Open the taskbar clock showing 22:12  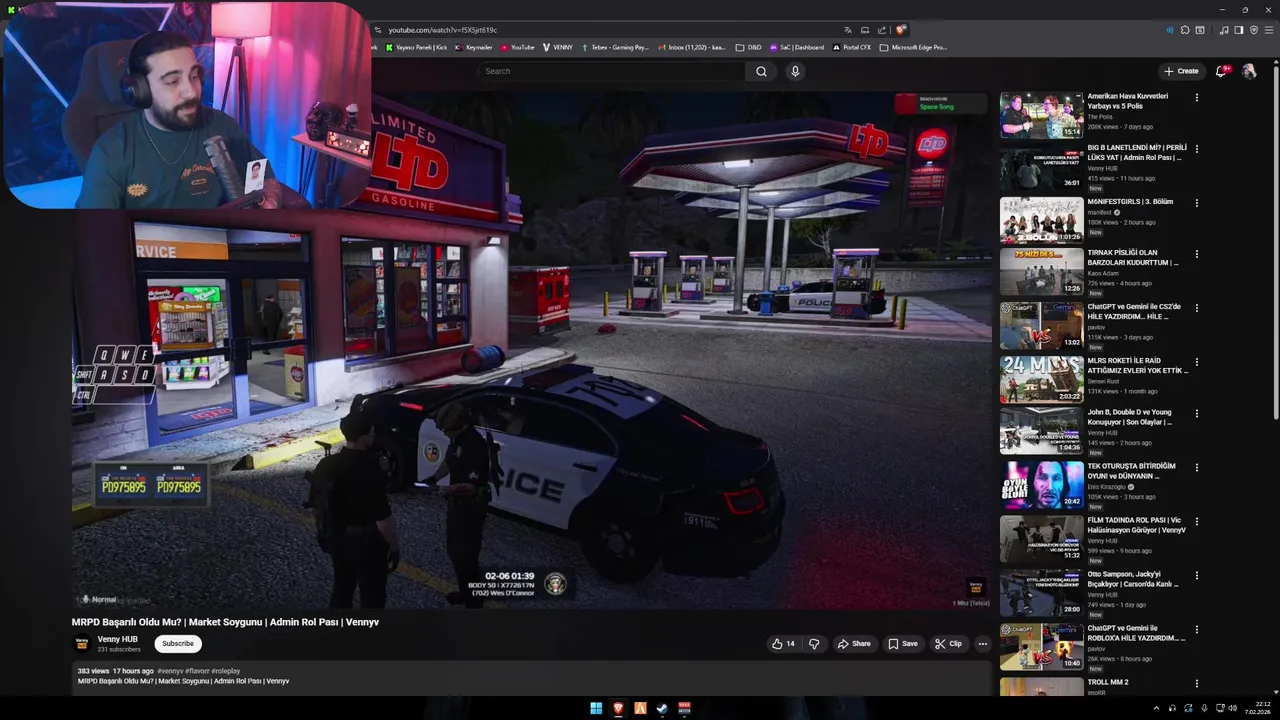1257,708
